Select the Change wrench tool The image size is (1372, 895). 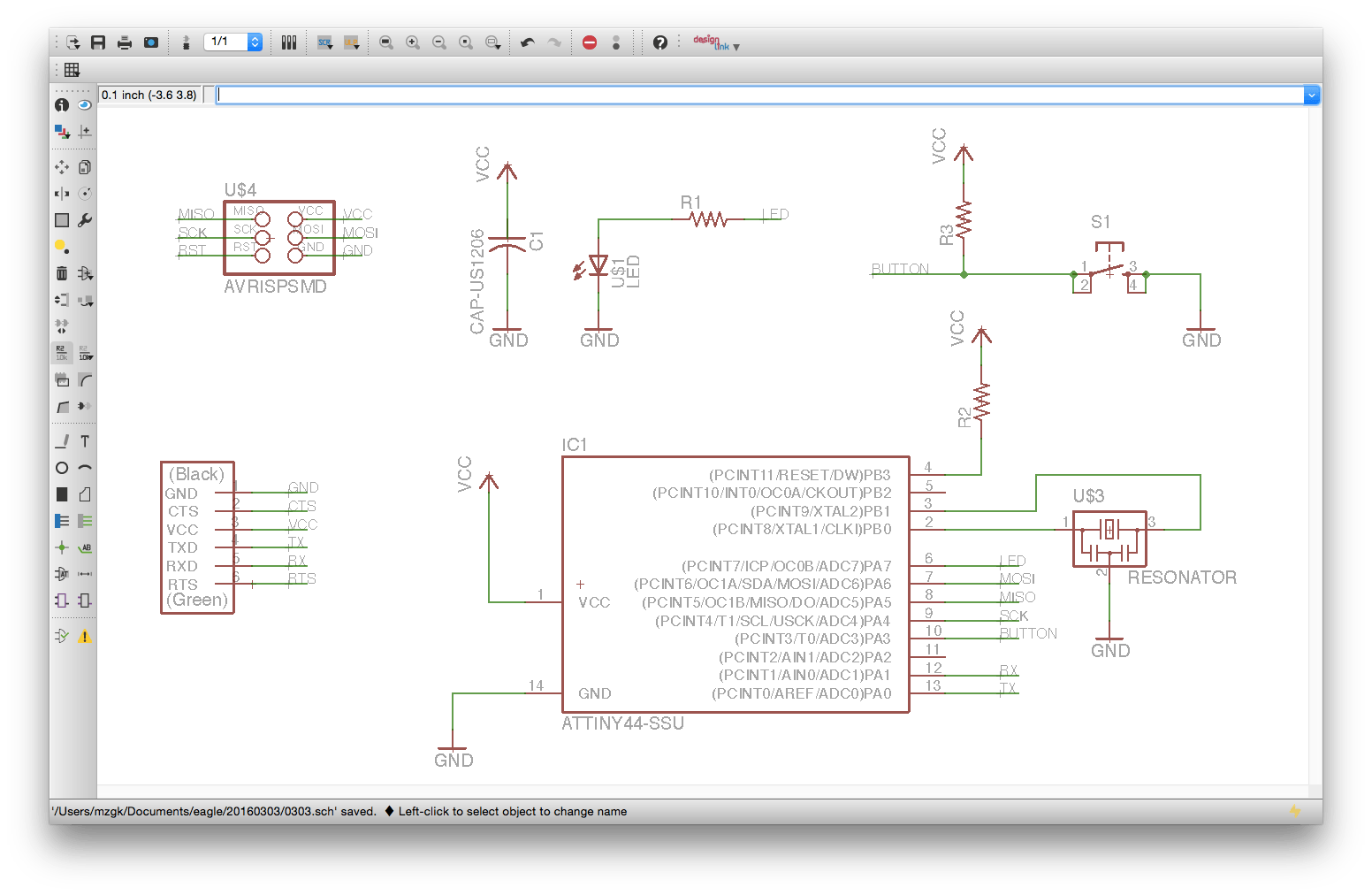(85, 220)
